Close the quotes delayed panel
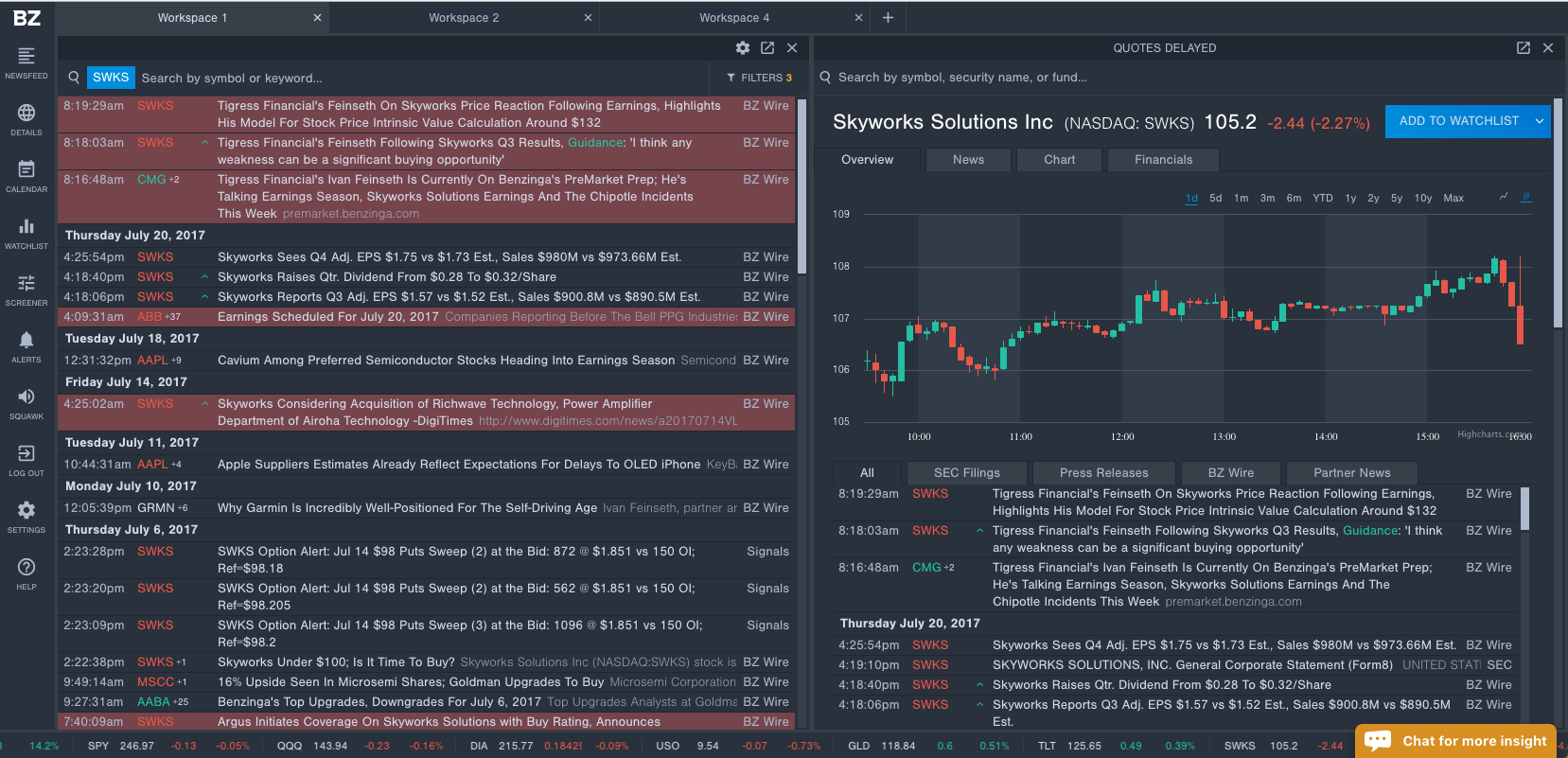The image size is (1568, 758). [1548, 47]
